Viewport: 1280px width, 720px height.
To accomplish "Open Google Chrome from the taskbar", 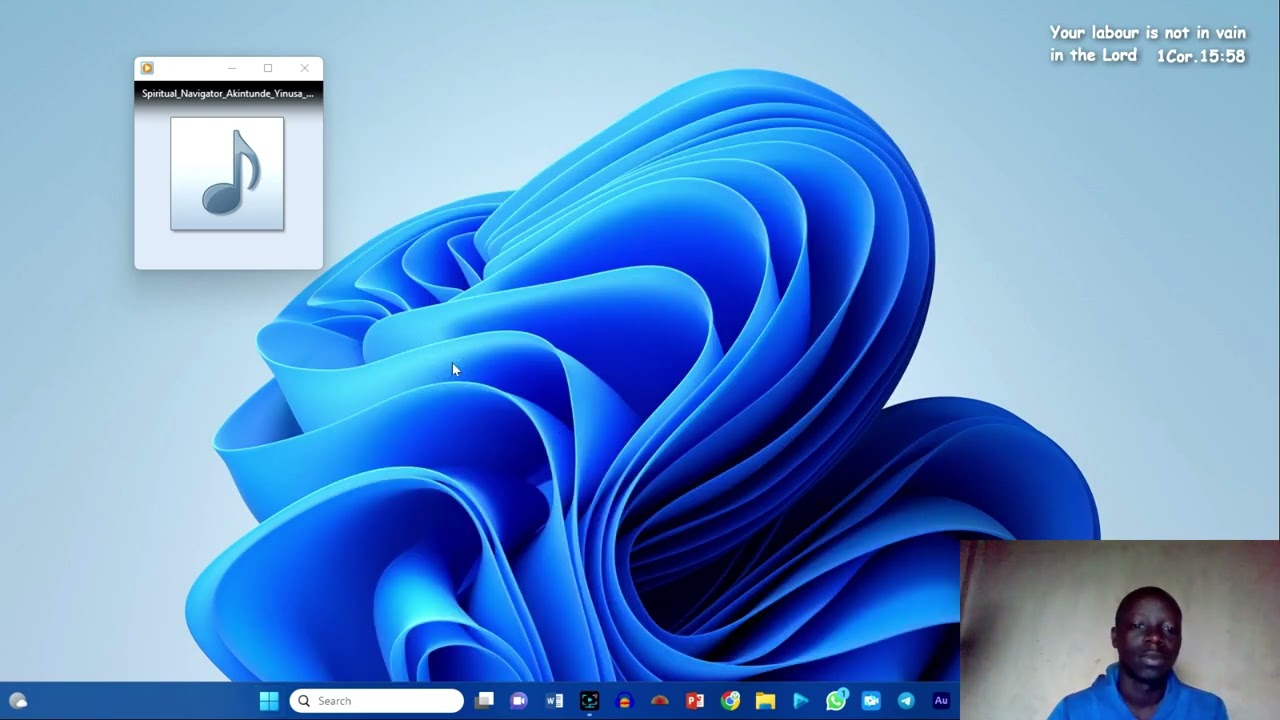I will (731, 701).
